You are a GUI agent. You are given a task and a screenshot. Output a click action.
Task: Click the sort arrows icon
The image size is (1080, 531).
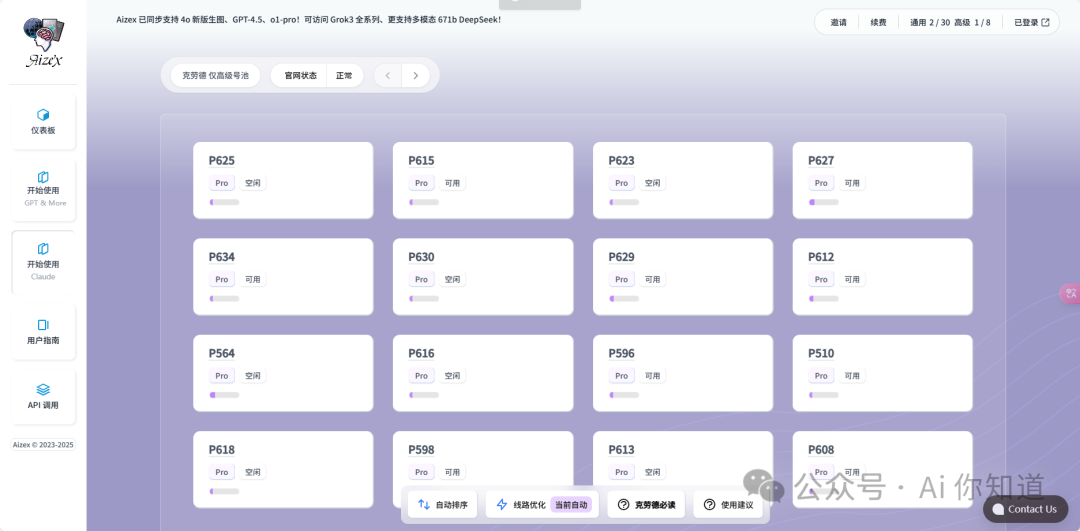[x=424, y=505]
